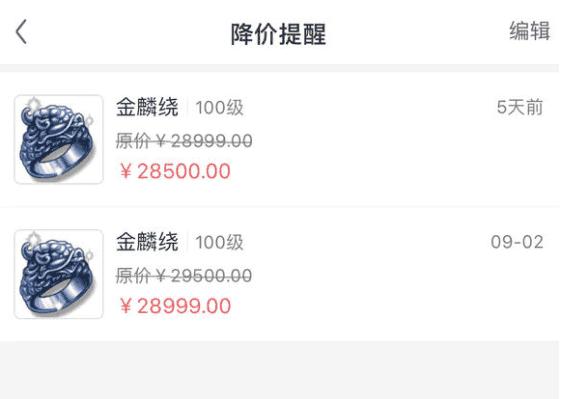Tap the first 金麟绕 ring thumbnail
569x399 pixels.
coord(59,139)
